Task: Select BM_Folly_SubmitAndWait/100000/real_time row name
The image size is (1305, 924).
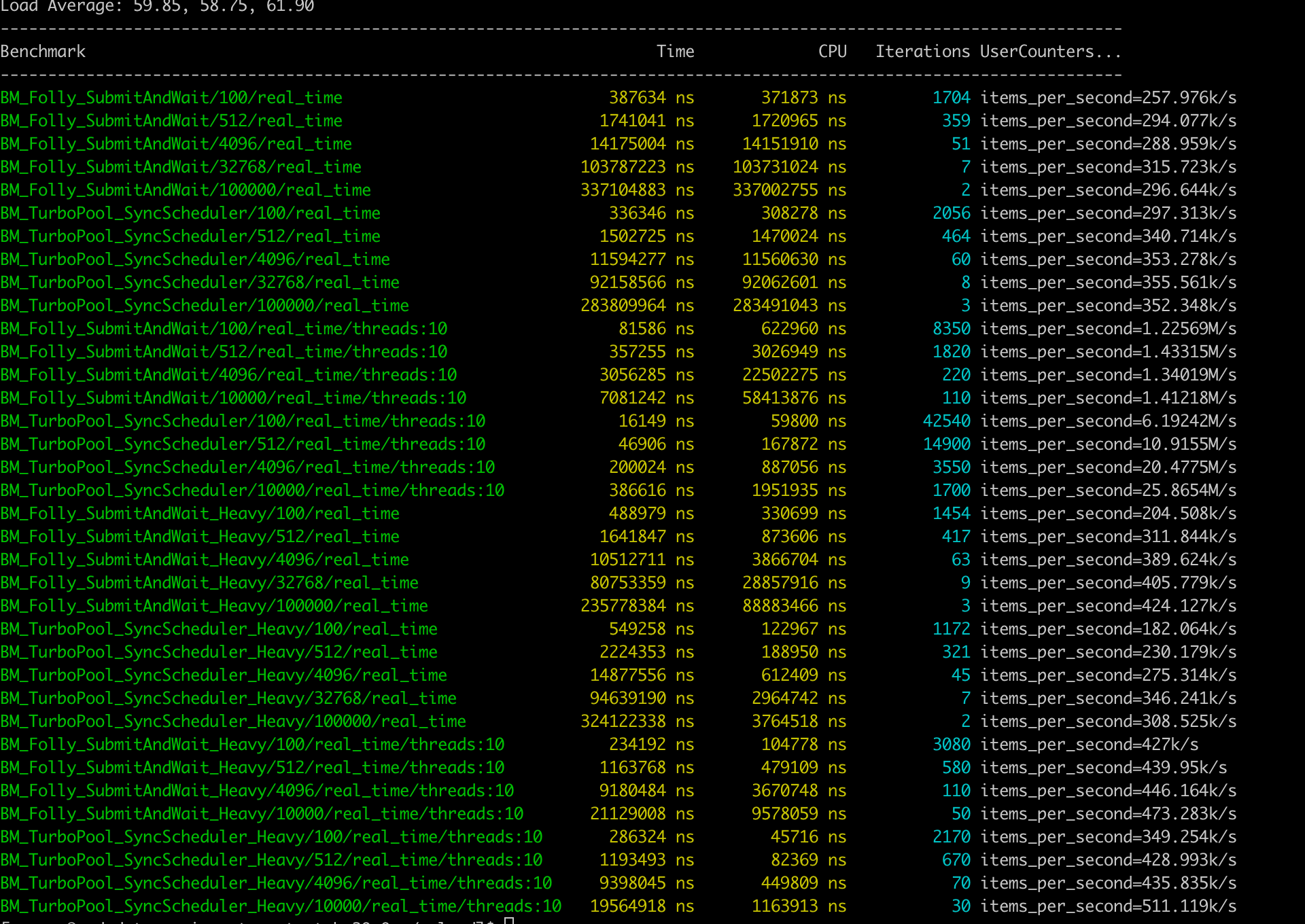Action: click(x=186, y=190)
